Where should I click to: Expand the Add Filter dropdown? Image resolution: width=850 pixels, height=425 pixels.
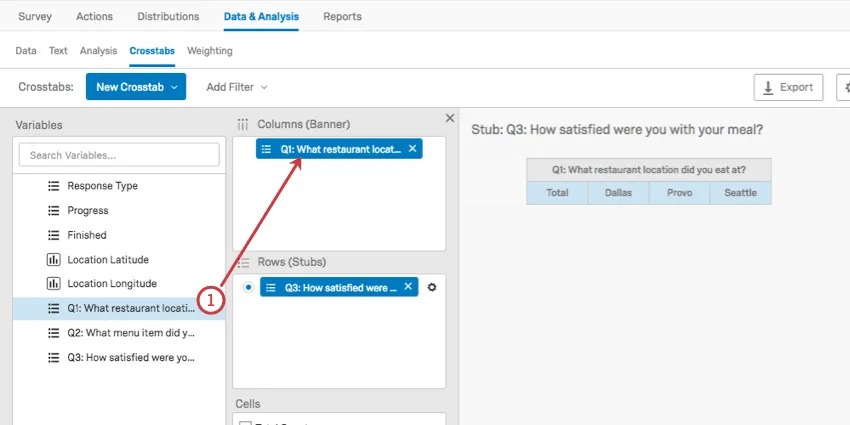237,87
